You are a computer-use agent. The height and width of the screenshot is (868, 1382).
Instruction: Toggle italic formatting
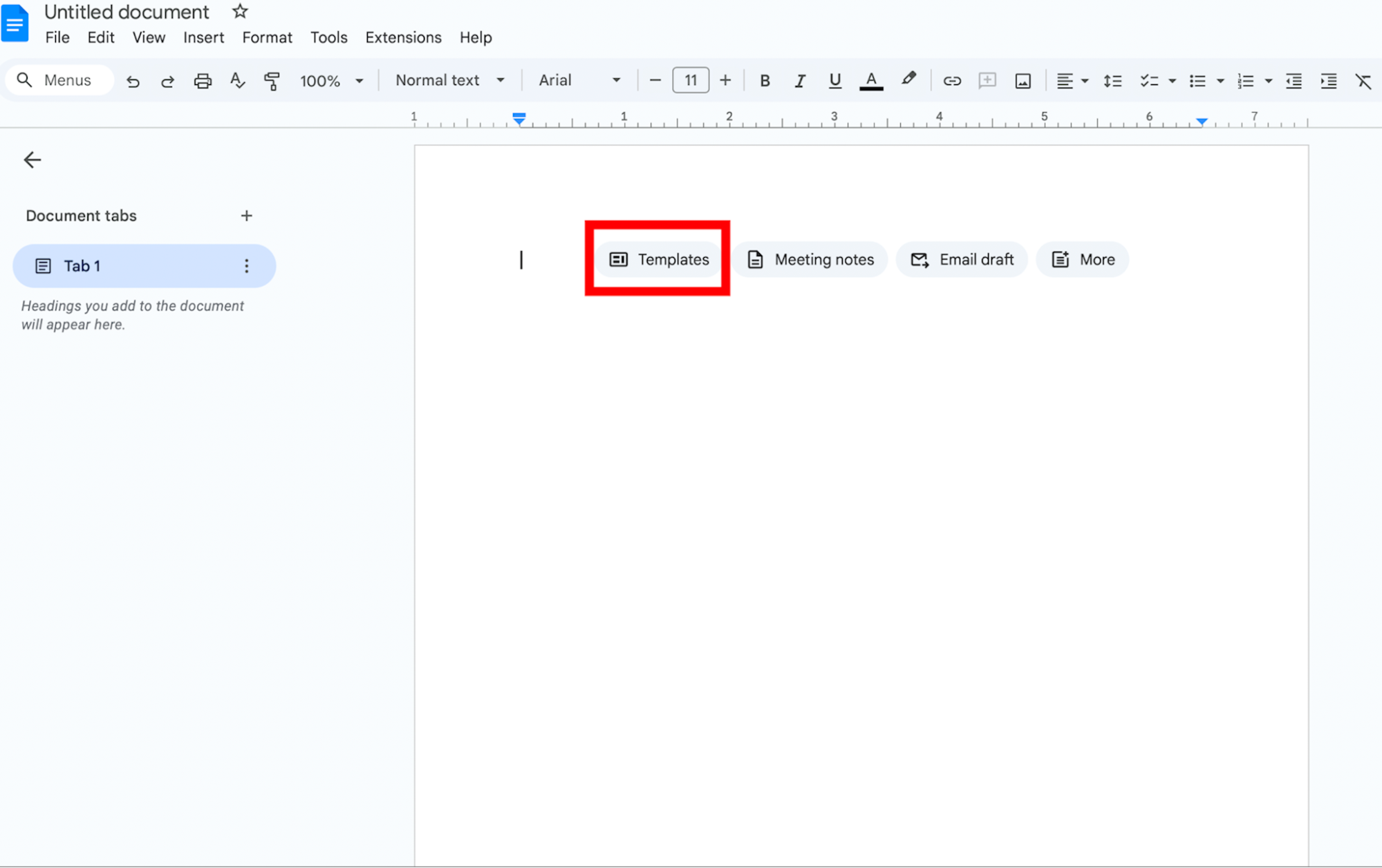coord(799,81)
